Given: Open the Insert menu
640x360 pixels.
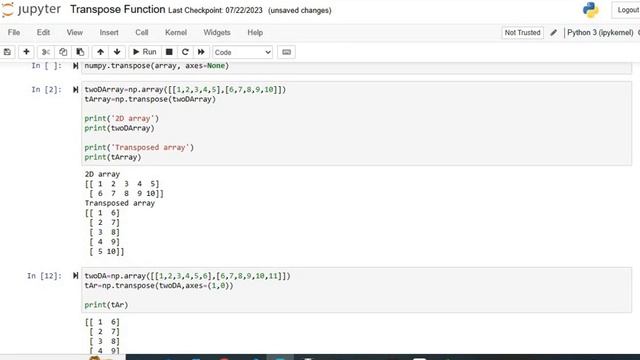Looking at the screenshot, I should click(109, 33).
